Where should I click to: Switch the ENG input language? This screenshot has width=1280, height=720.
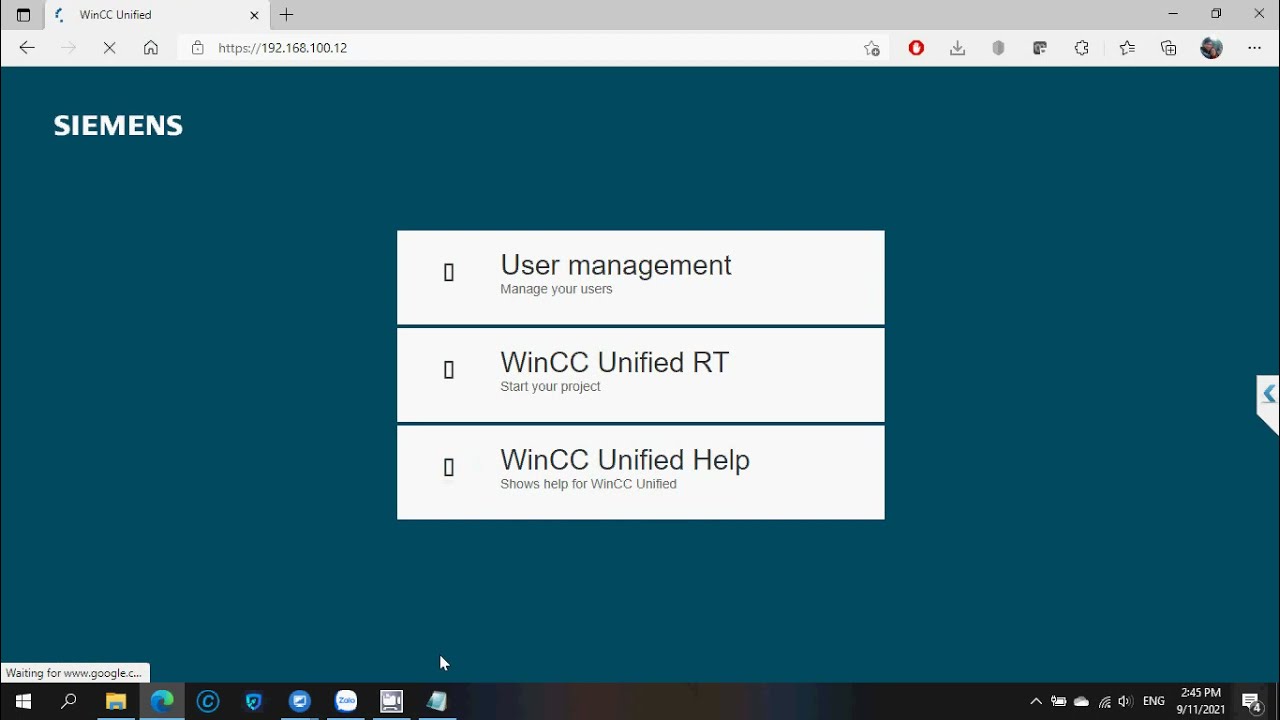pos(1154,701)
